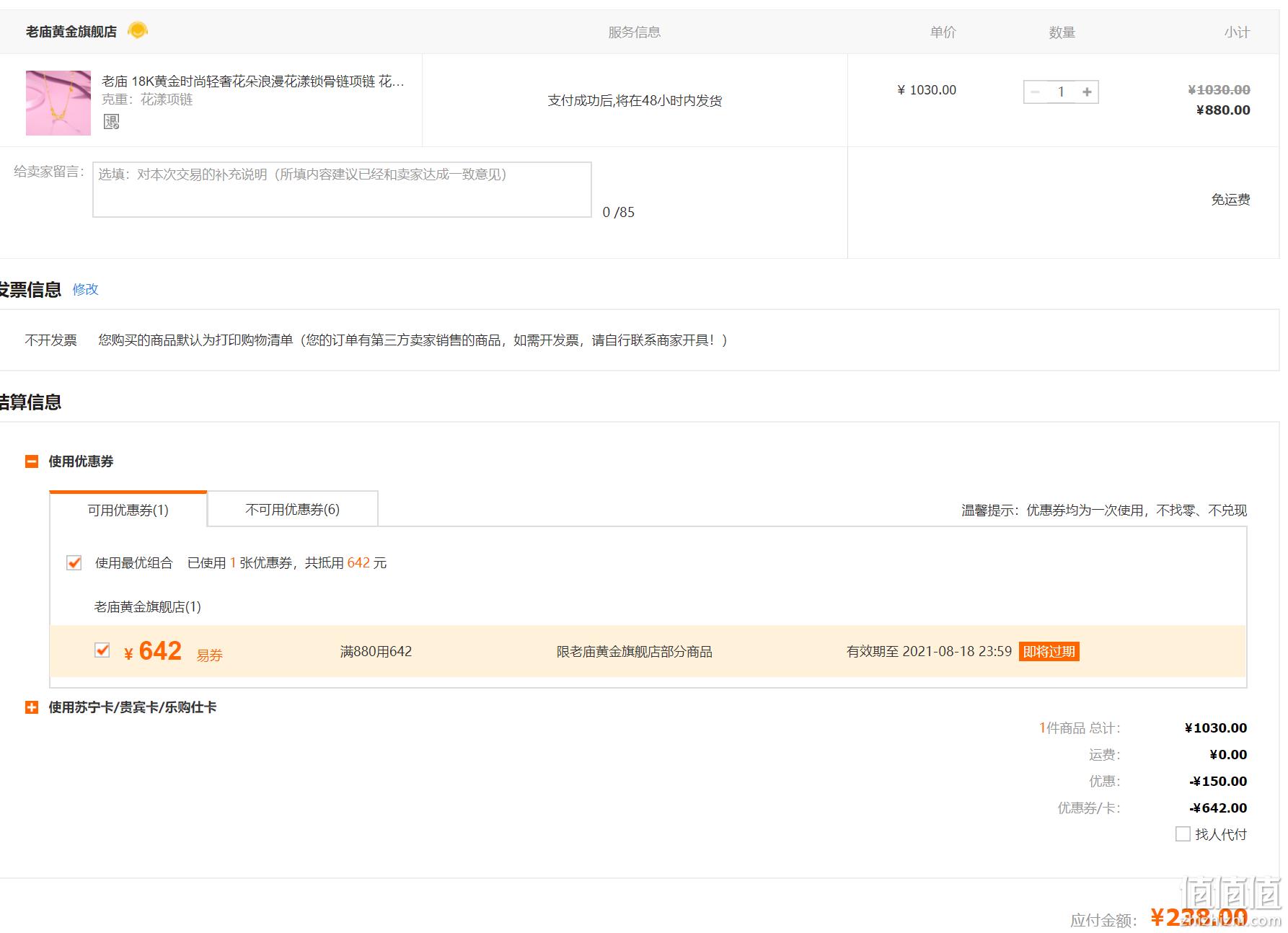This screenshot has height=933, width=1288.
Task: Open the 老庙 18K黄金 necklace product title
Action: point(253,81)
